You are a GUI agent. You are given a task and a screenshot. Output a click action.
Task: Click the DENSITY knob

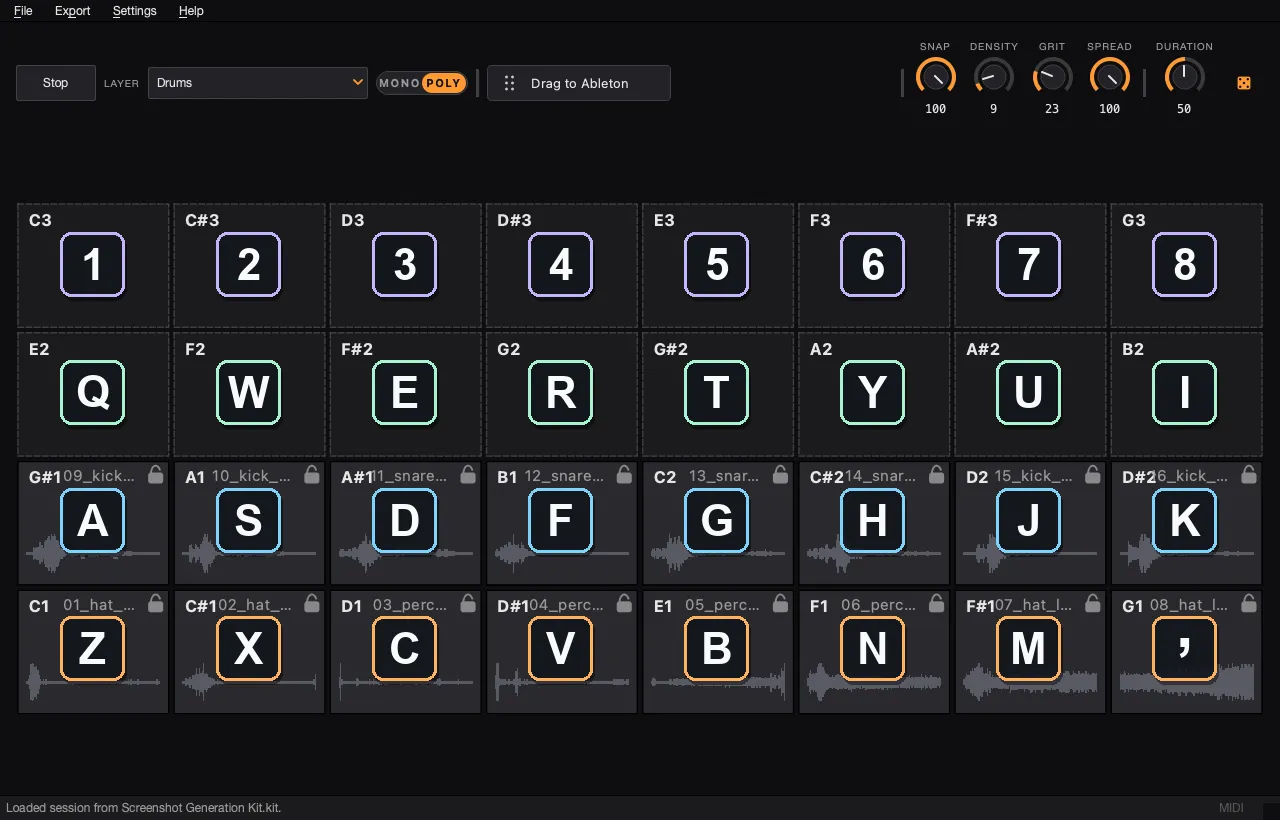[x=994, y=77]
